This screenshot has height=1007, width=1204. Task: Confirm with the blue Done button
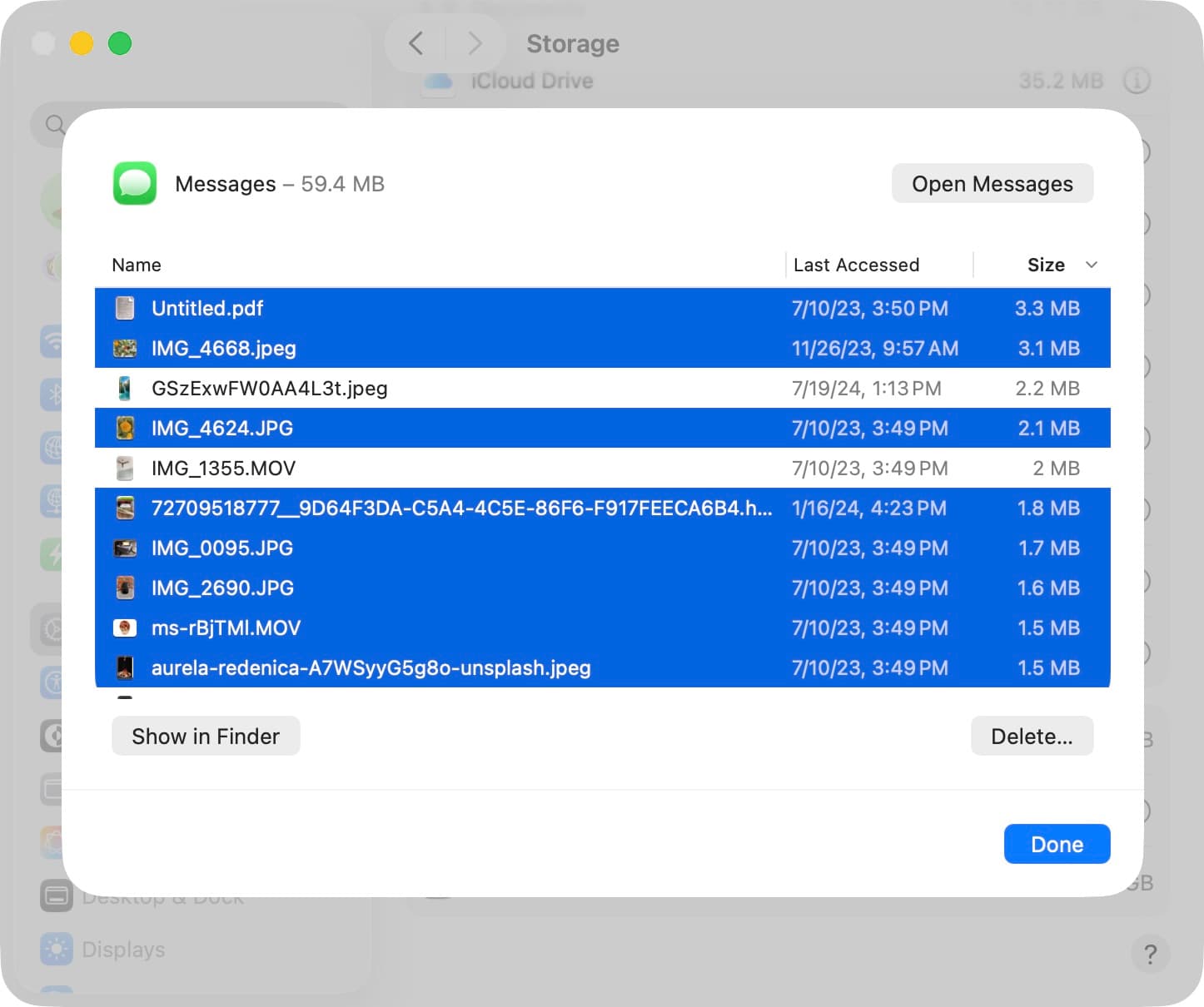coord(1057,845)
